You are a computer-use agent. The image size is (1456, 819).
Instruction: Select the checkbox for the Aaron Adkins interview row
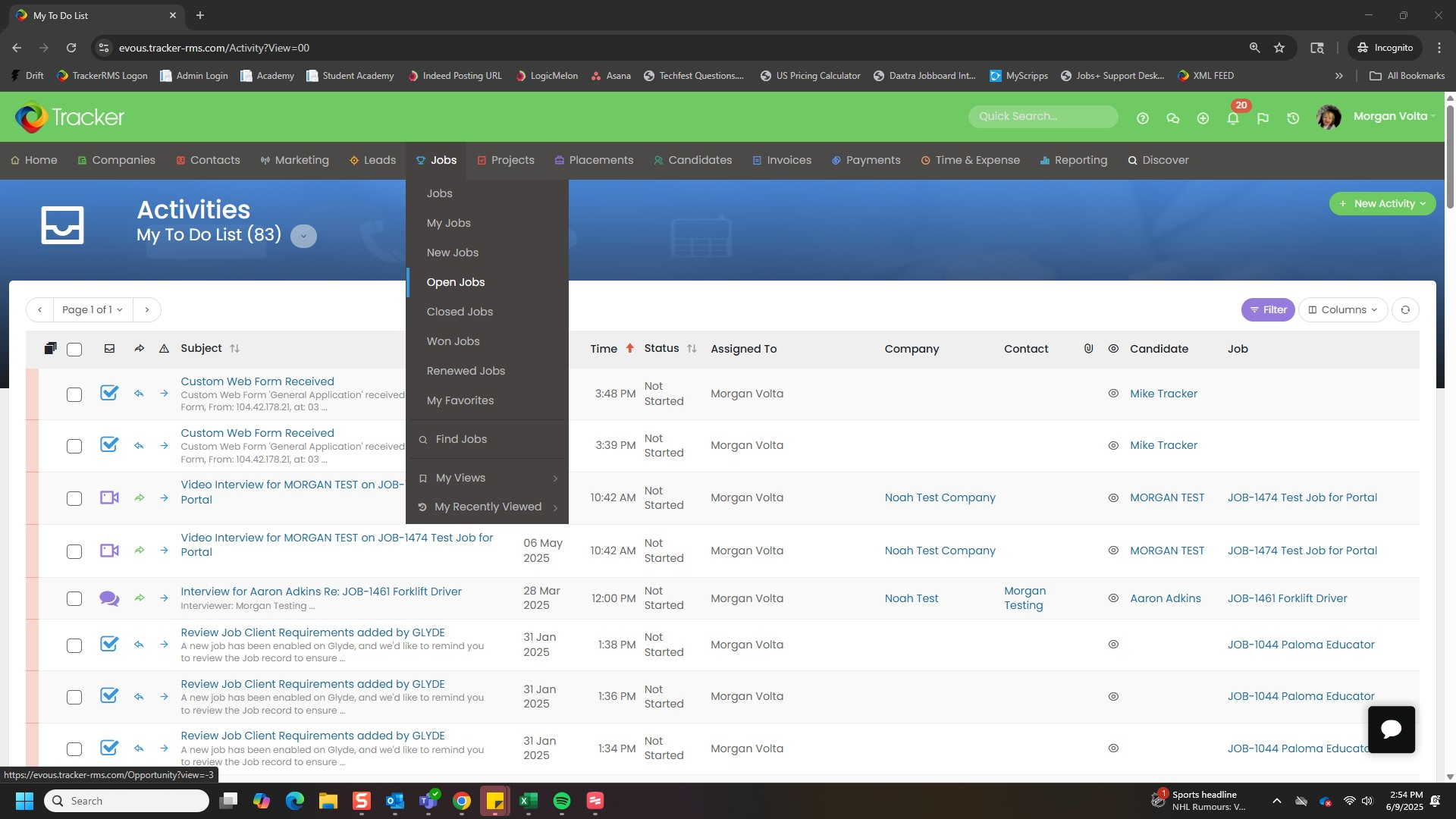point(74,598)
